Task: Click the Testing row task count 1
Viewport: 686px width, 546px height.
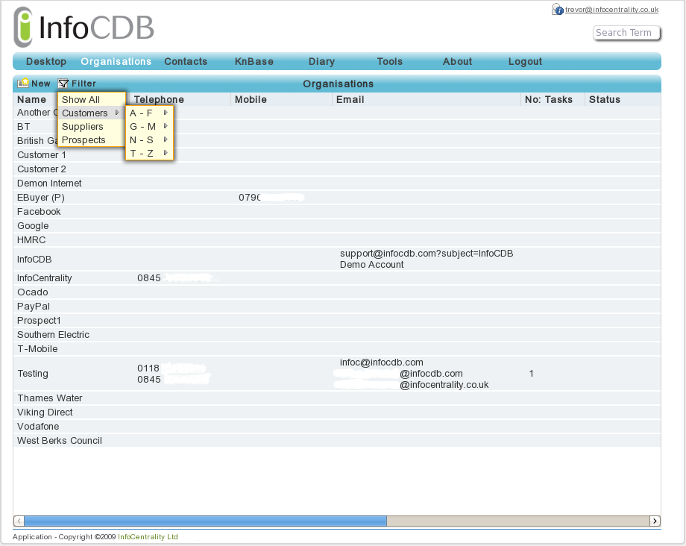Action: (x=531, y=374)
